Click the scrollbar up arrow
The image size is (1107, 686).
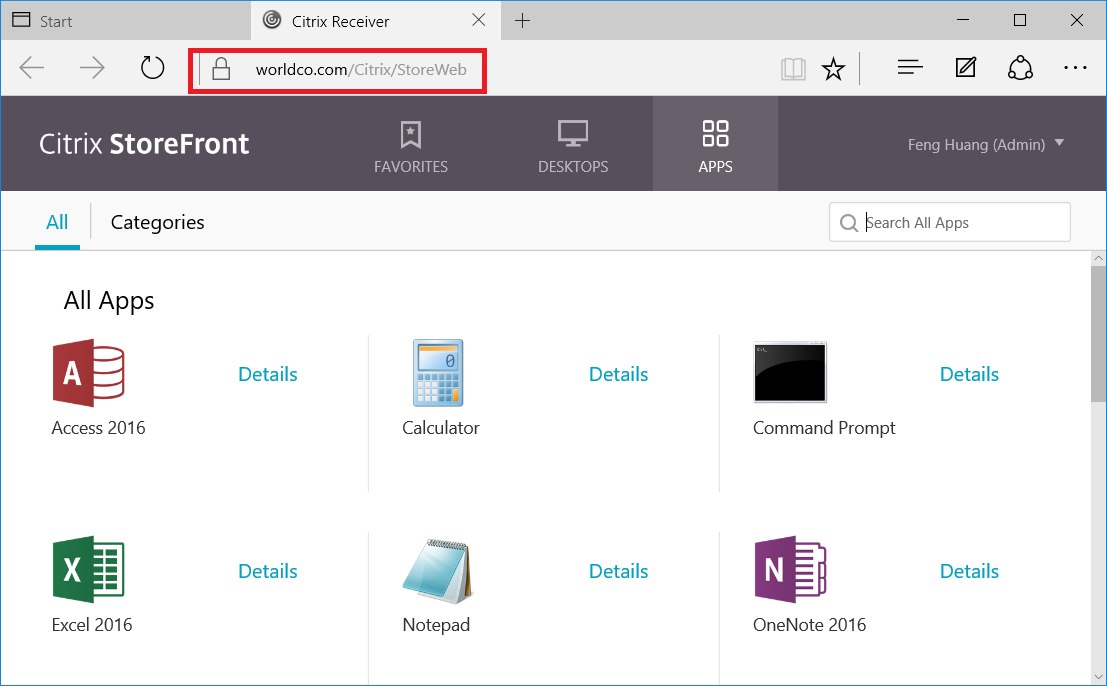(1098, 258)
